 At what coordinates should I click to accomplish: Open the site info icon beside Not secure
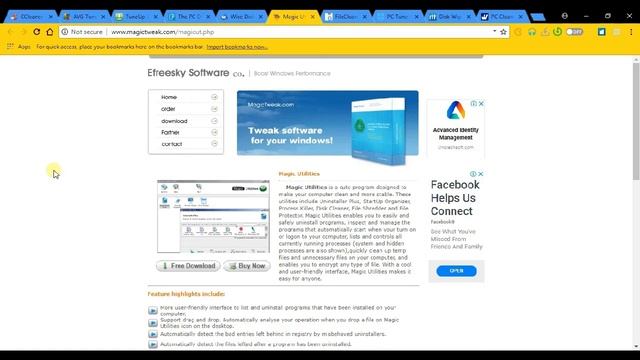64,32
